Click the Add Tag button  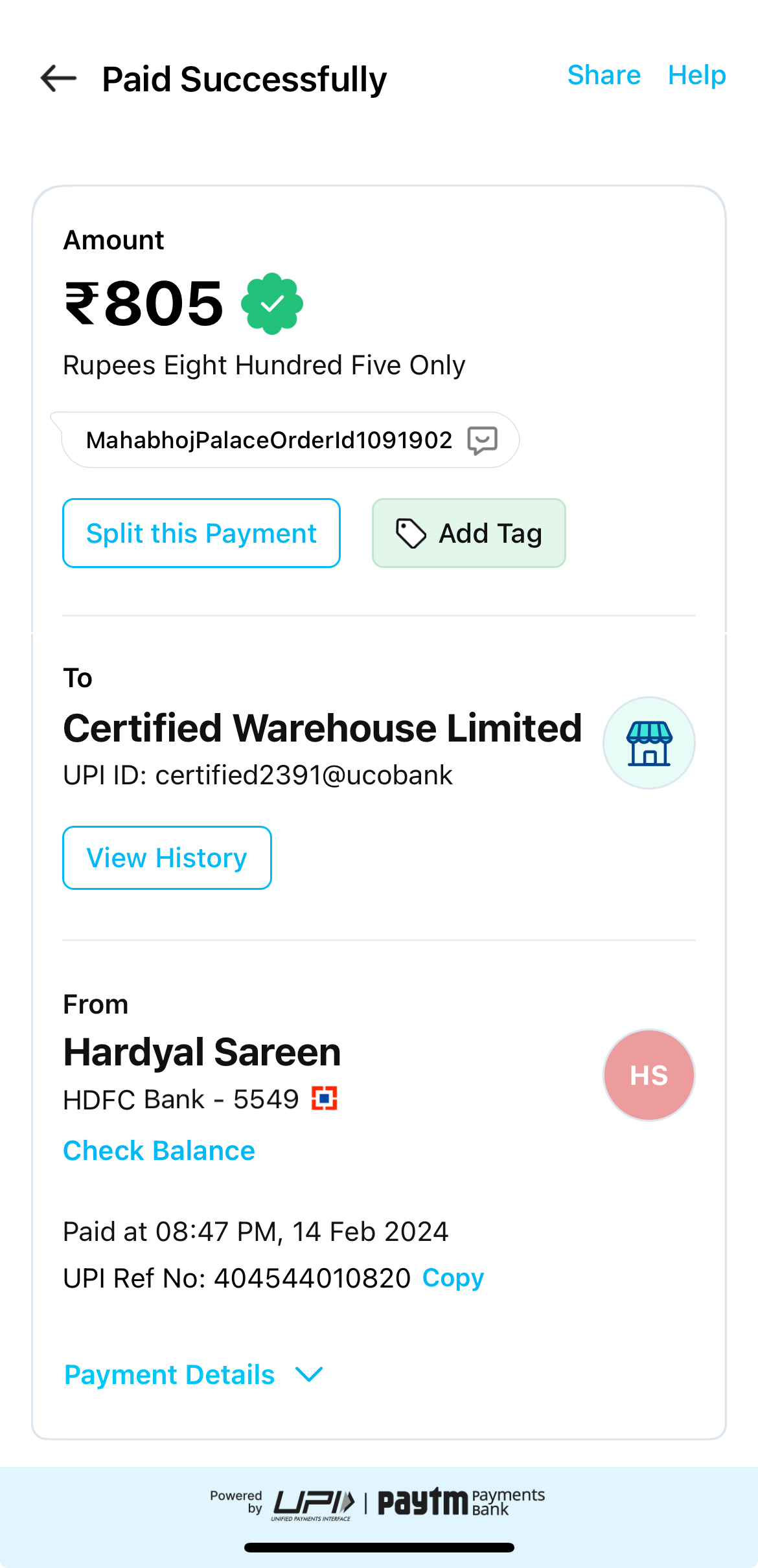pos(469,533)
